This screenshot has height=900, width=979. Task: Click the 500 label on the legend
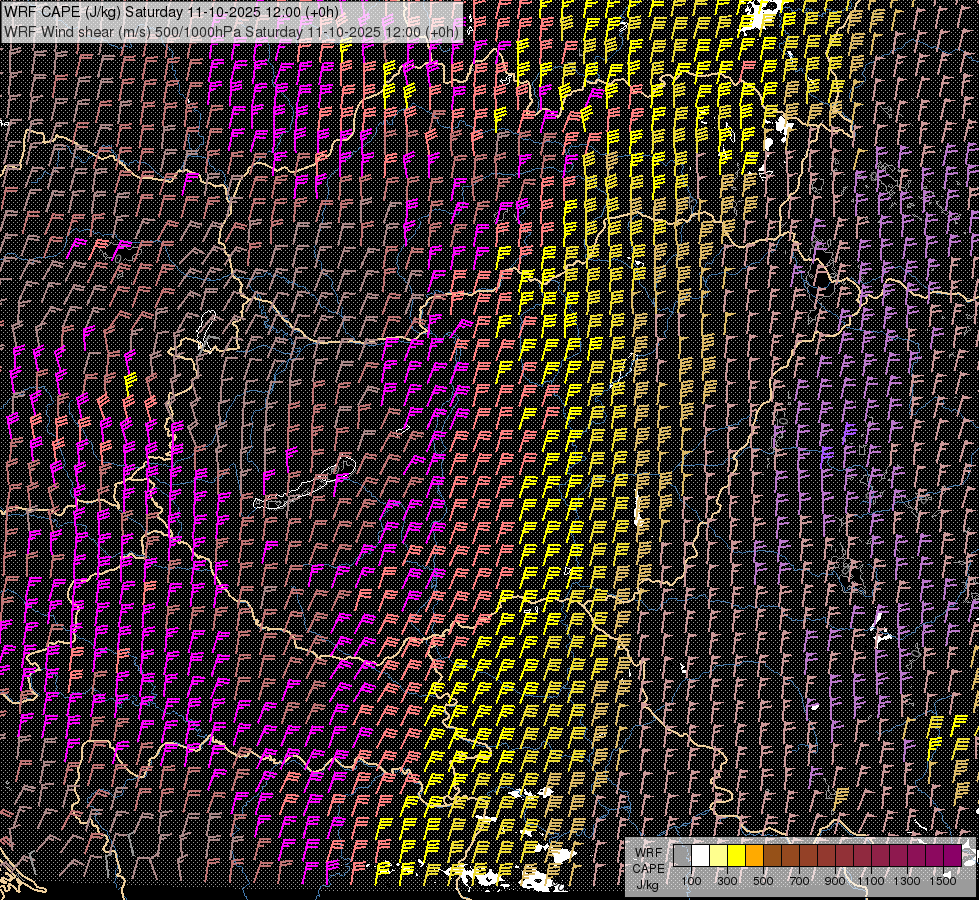[x=763, y=881]
